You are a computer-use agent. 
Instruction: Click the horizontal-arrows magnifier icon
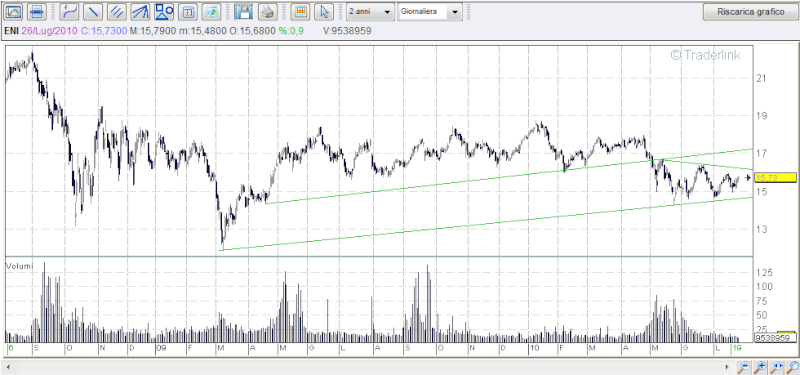[x=777, y=366]
